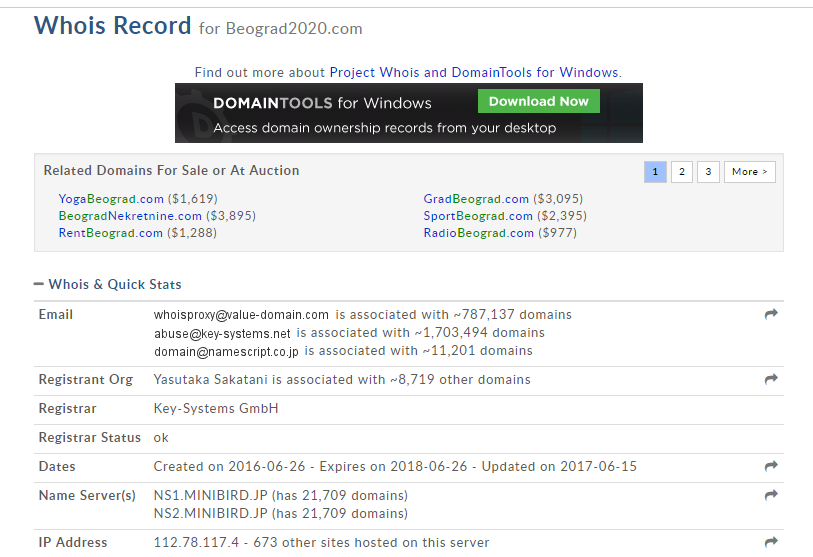Click the domain@namescript.co.jp email
This screenshot has height=557, width=813.
pos(226,351)
